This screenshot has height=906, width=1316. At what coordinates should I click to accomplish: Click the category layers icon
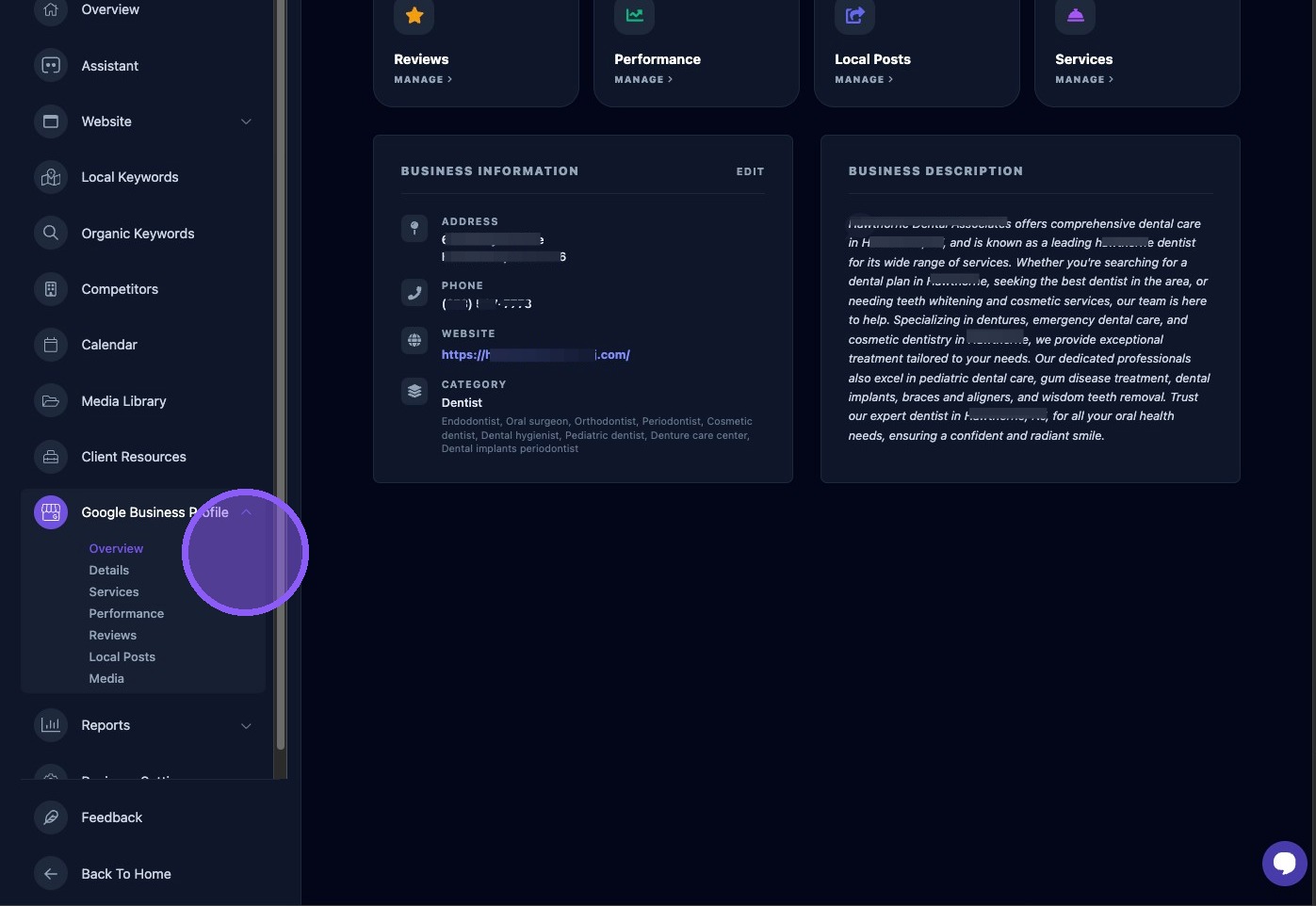point(414,391)
